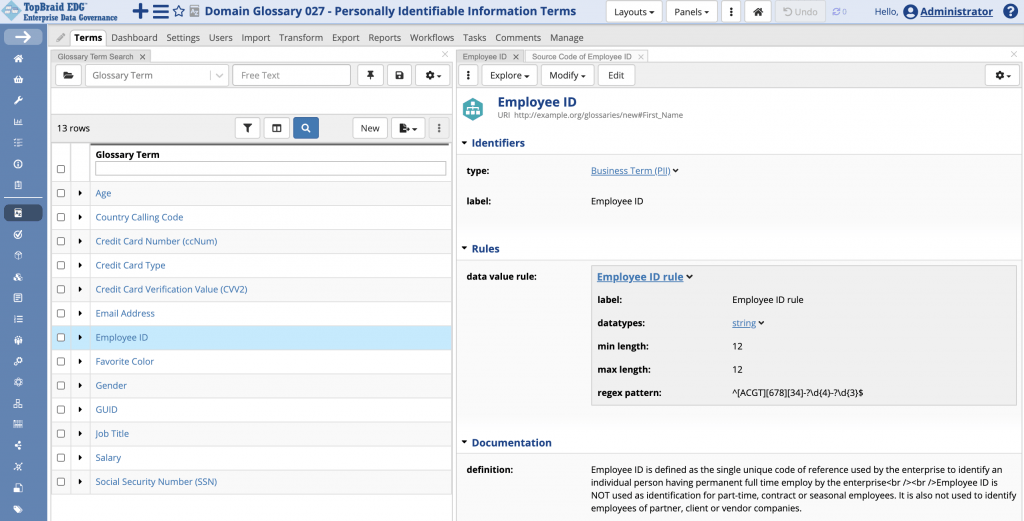Star this glossary as favorite

pyautogui.click(x=178, y=12)
